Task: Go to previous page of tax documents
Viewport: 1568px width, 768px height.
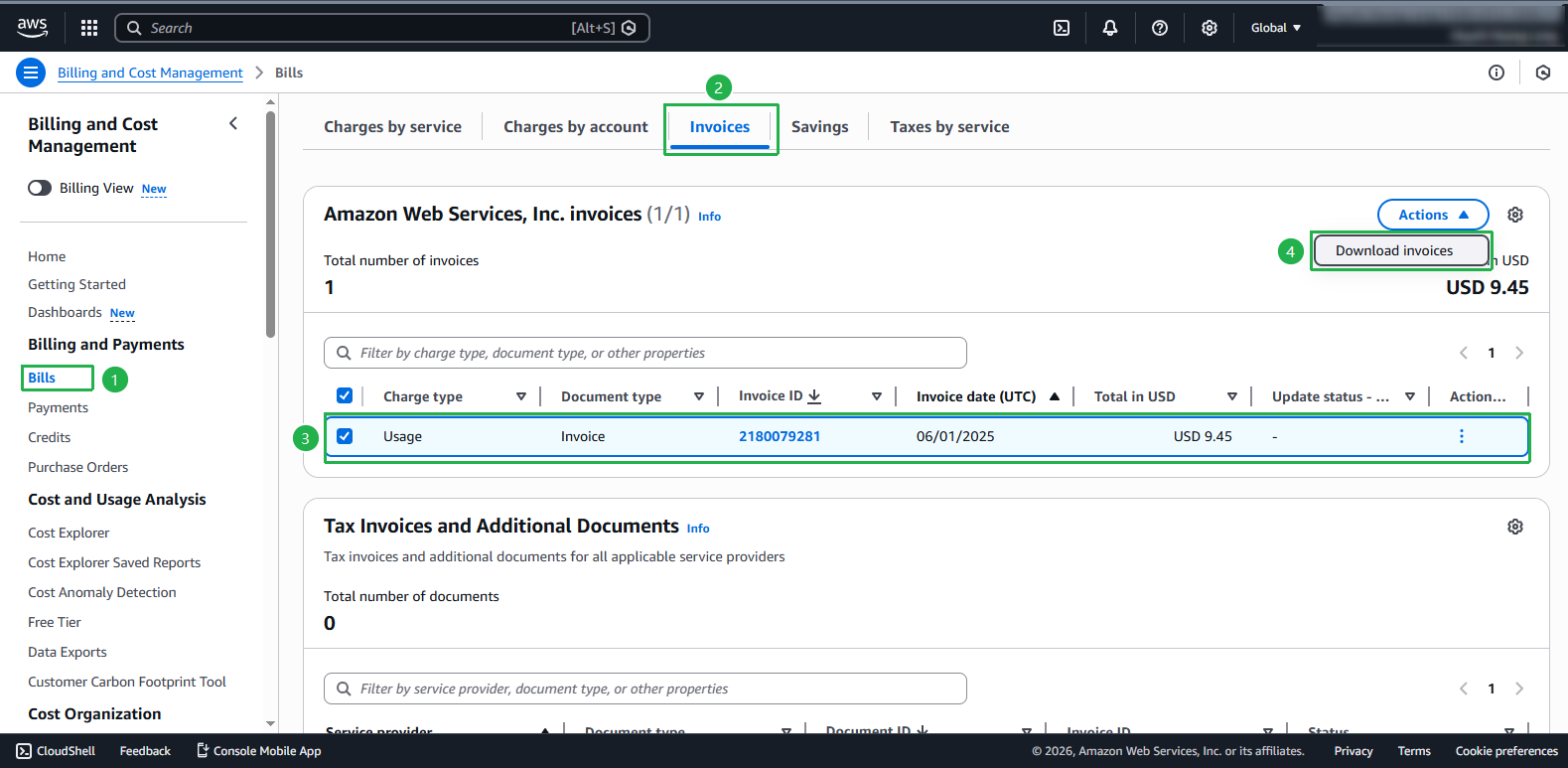Action: point(1464,689)
